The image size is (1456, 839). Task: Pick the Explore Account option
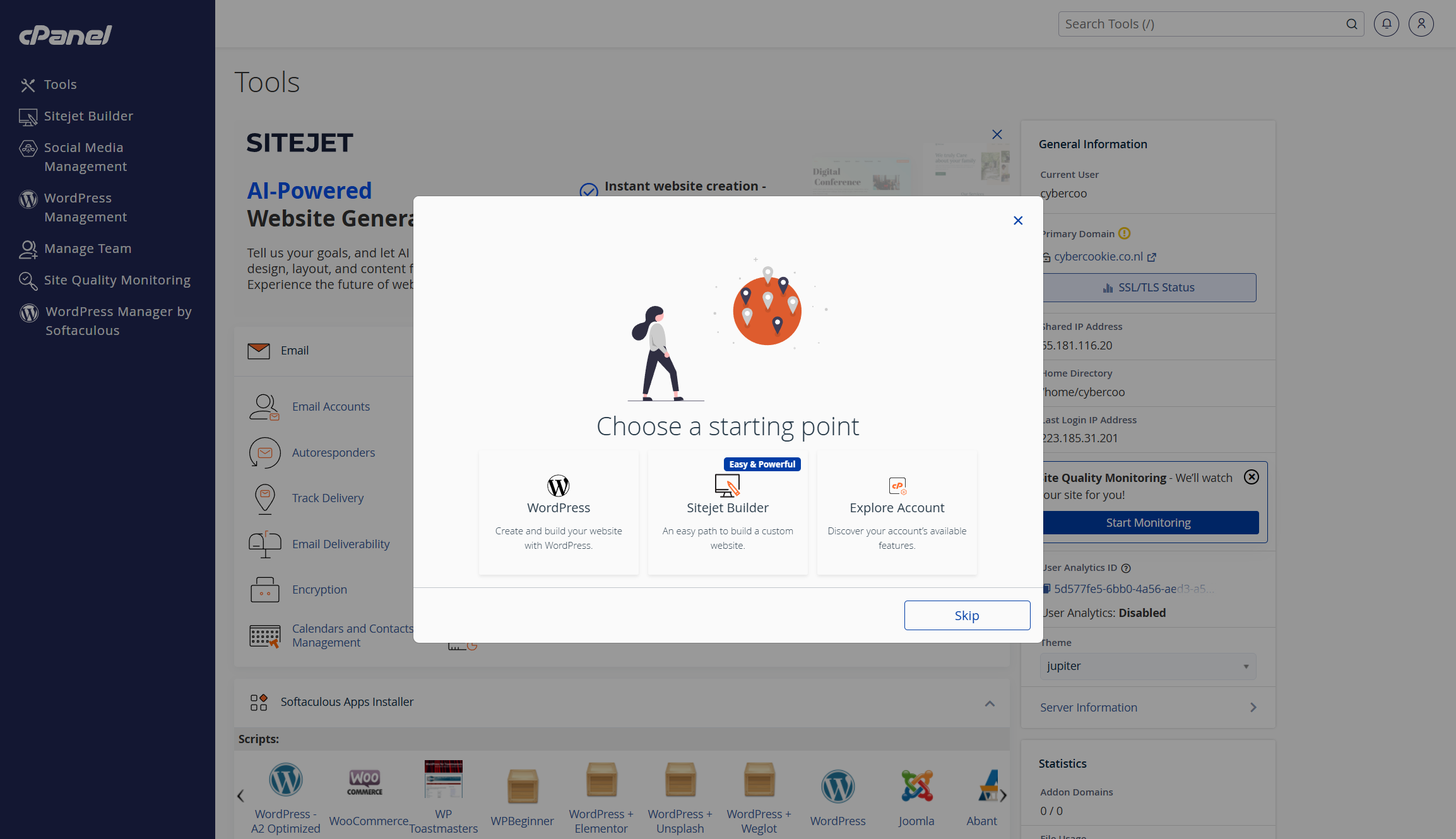[896, 512]
